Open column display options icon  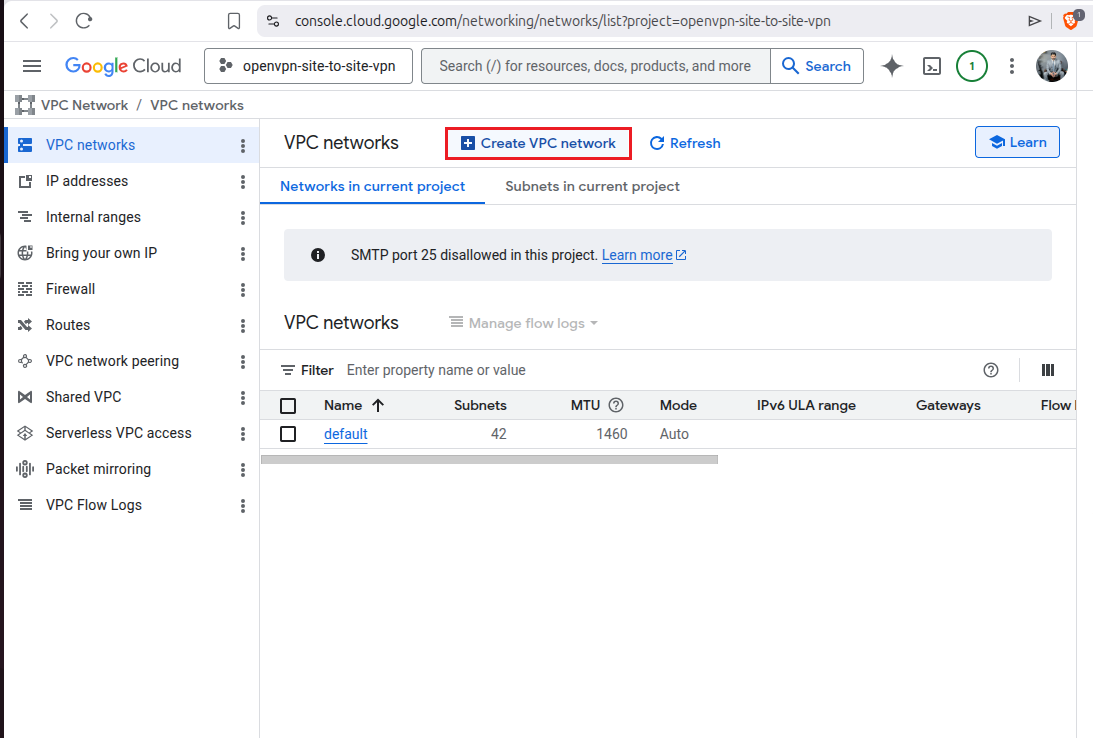pos(1048,370)
